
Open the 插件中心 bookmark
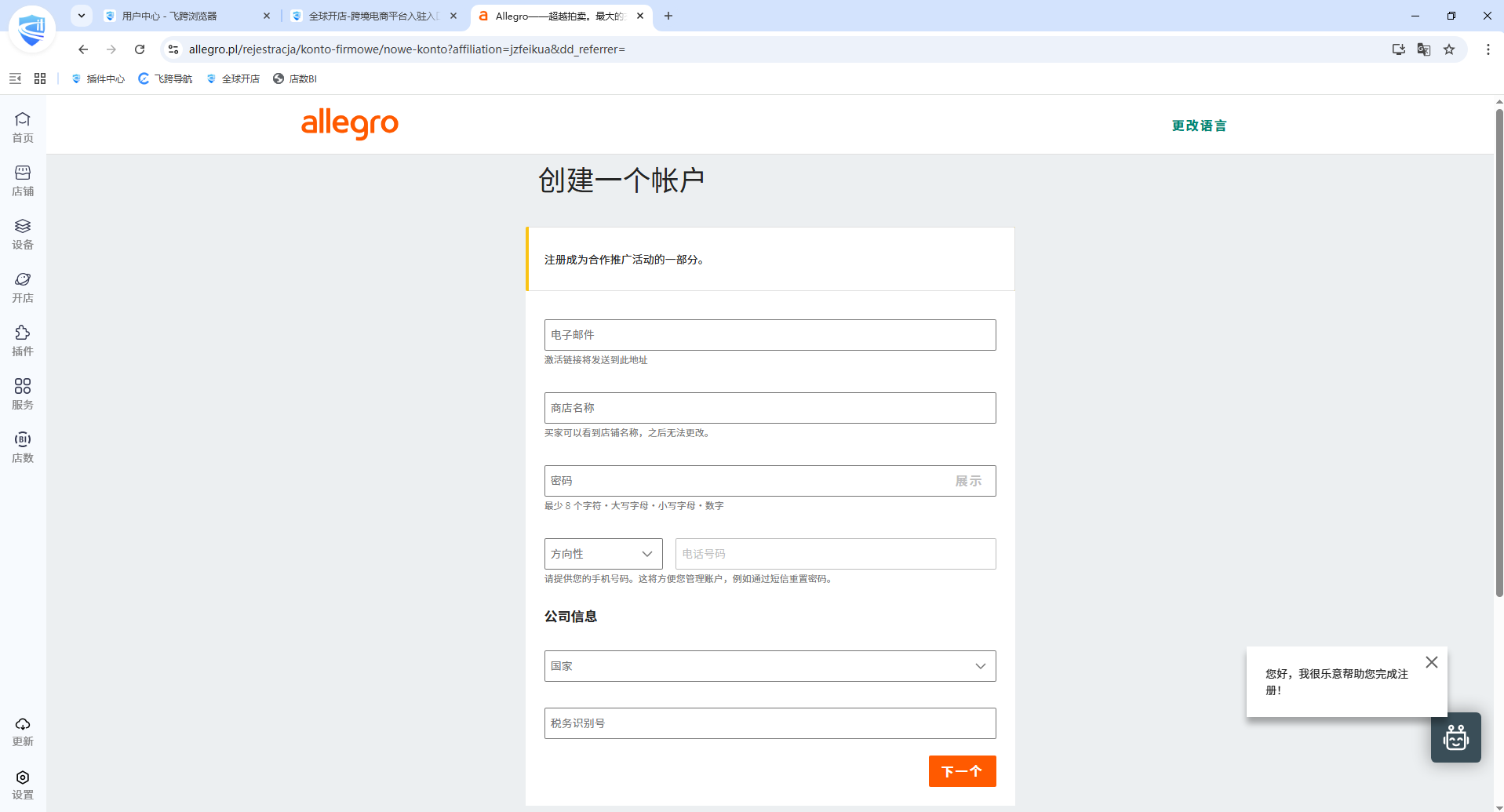click(x=98, y=78)
